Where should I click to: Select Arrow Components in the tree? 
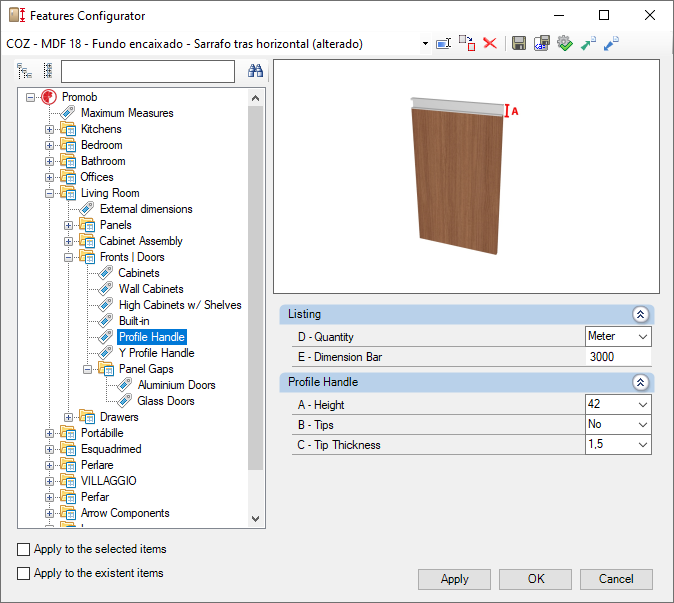pyautogui.click(x=125, y=513)
